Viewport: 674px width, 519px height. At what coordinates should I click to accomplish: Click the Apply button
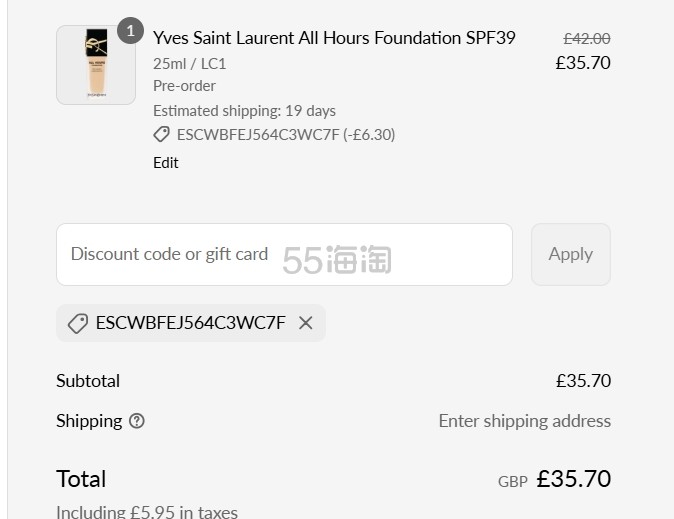point(571,254)
